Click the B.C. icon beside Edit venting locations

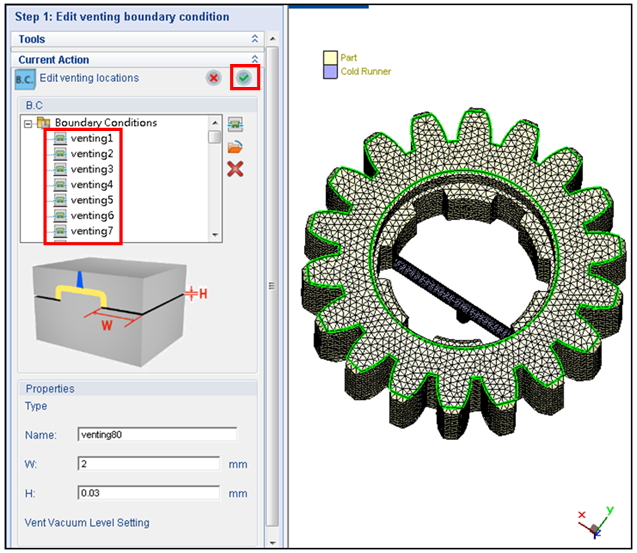[25, 79]
